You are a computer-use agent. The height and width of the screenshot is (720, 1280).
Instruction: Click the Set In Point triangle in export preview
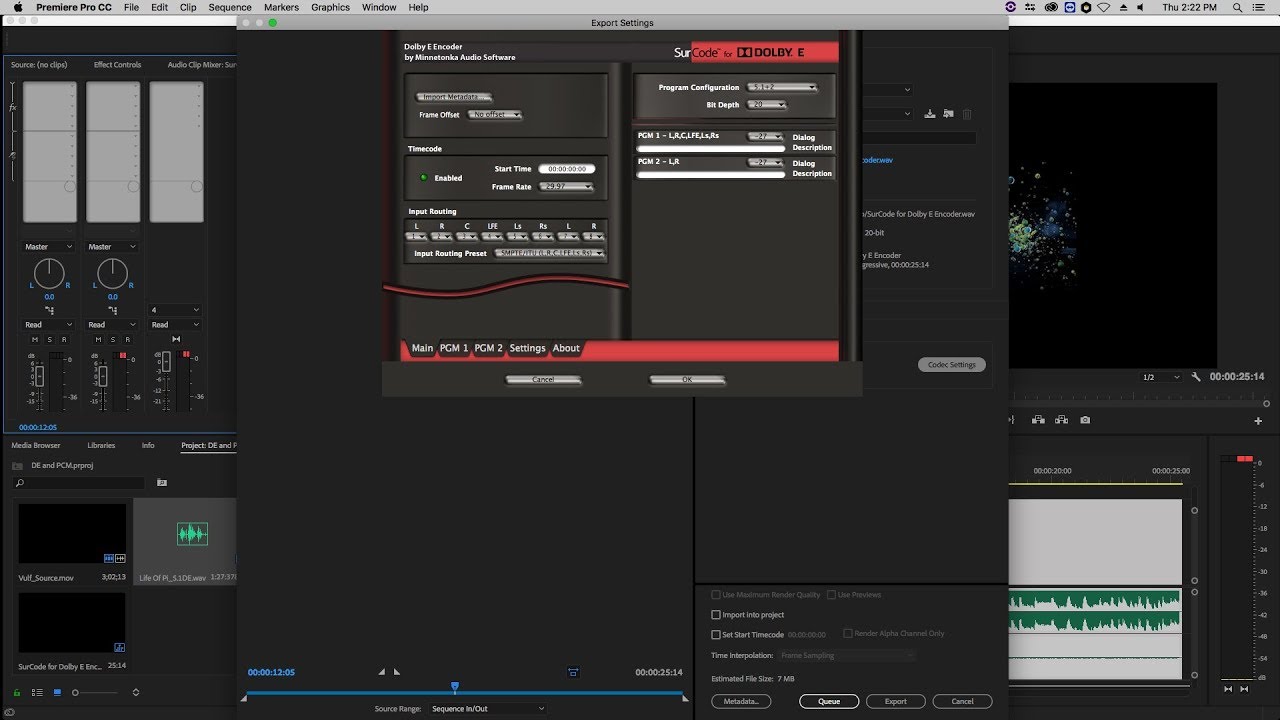381,672
